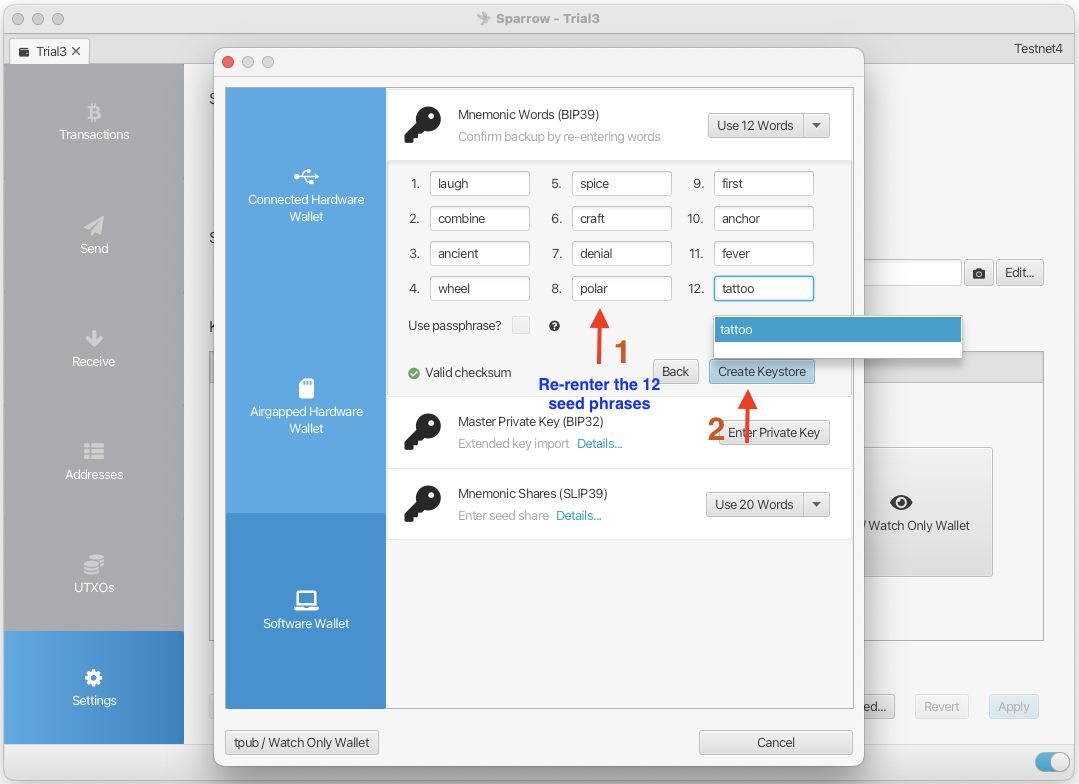Open the Send sidebar section
Viewport: 1079px width, 784px height.
click(x=94, y=235)
